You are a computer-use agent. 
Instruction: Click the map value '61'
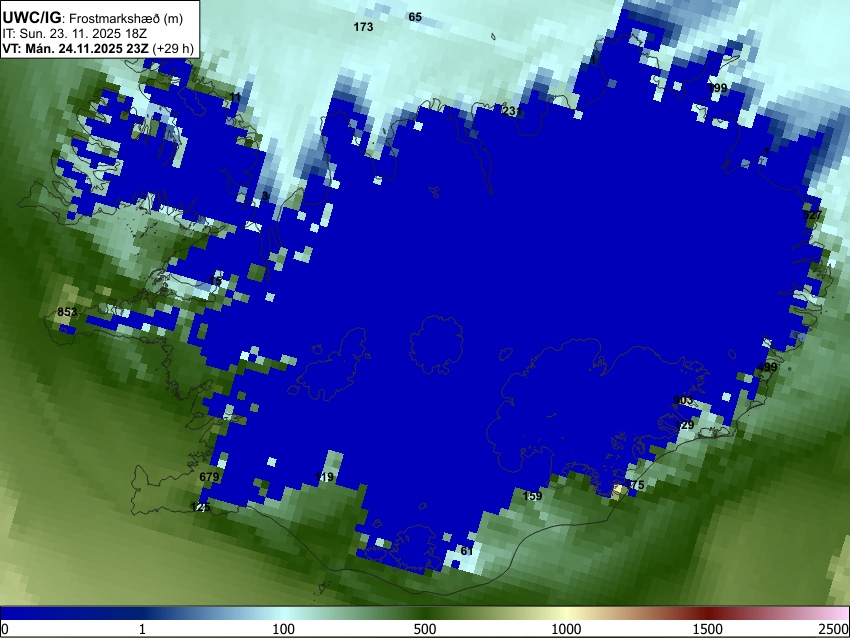click(x=467, y=551)
